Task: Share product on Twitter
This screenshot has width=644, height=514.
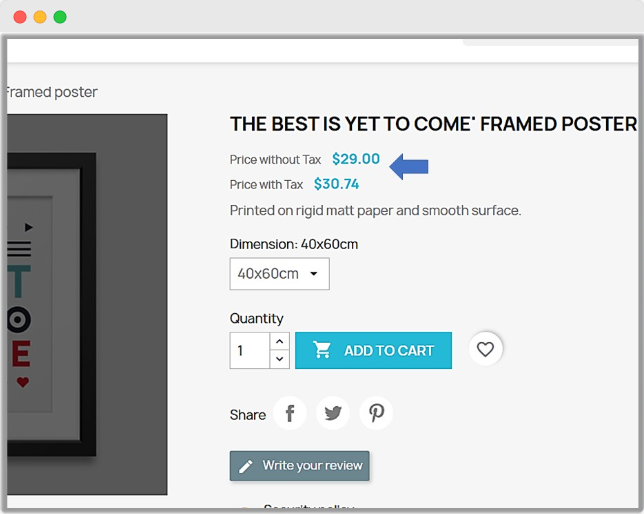Action: pos(333,413)
